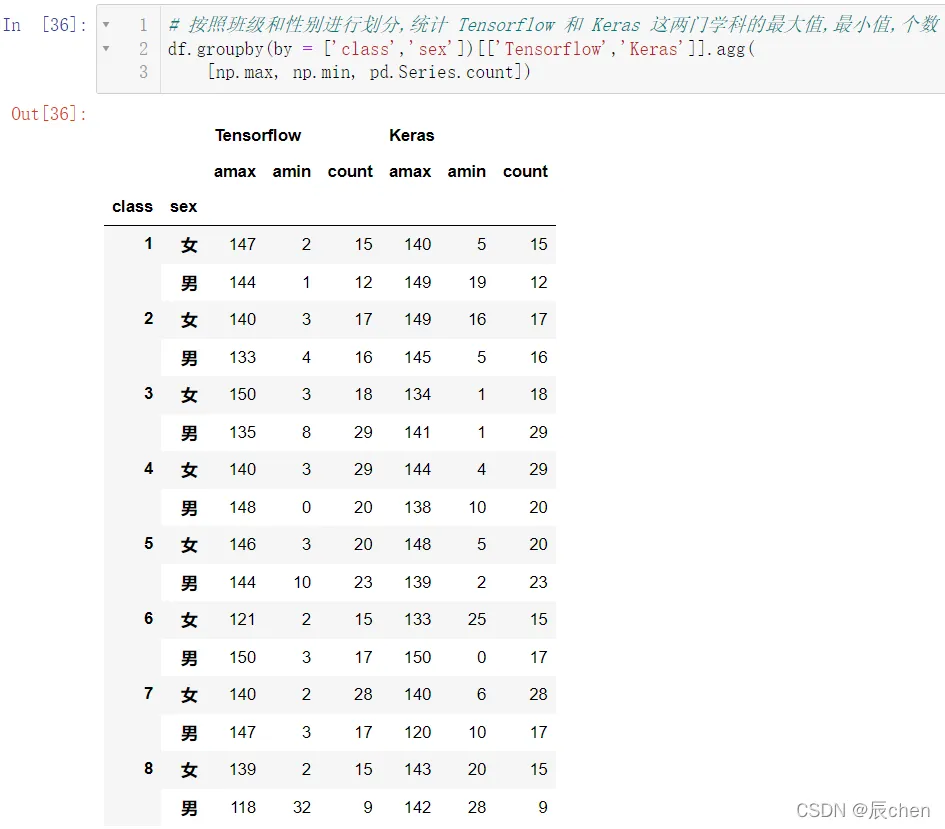Image resolution: width=945 pixels, height=829 pixels.
Task: Click Tensorflow amax value 139
Action: pos(243,769)
